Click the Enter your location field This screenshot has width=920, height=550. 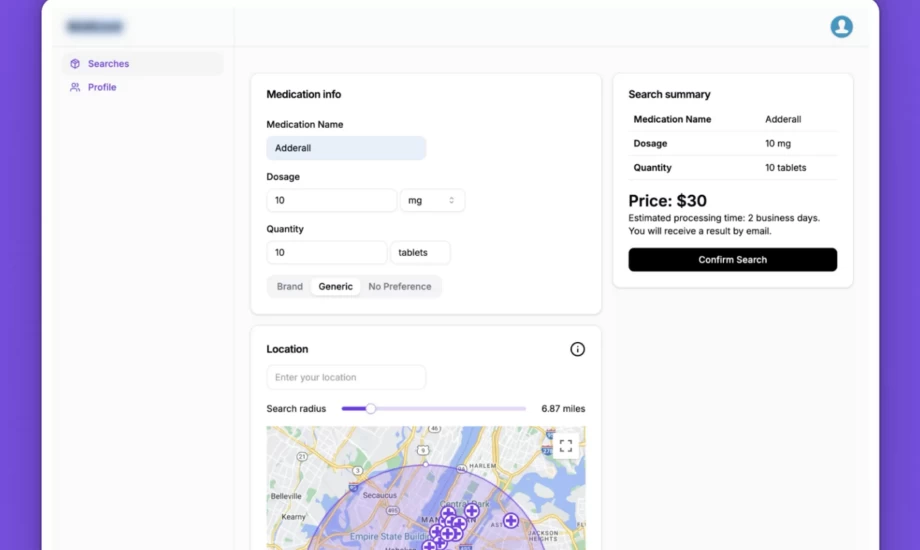[x=346, y=377]
